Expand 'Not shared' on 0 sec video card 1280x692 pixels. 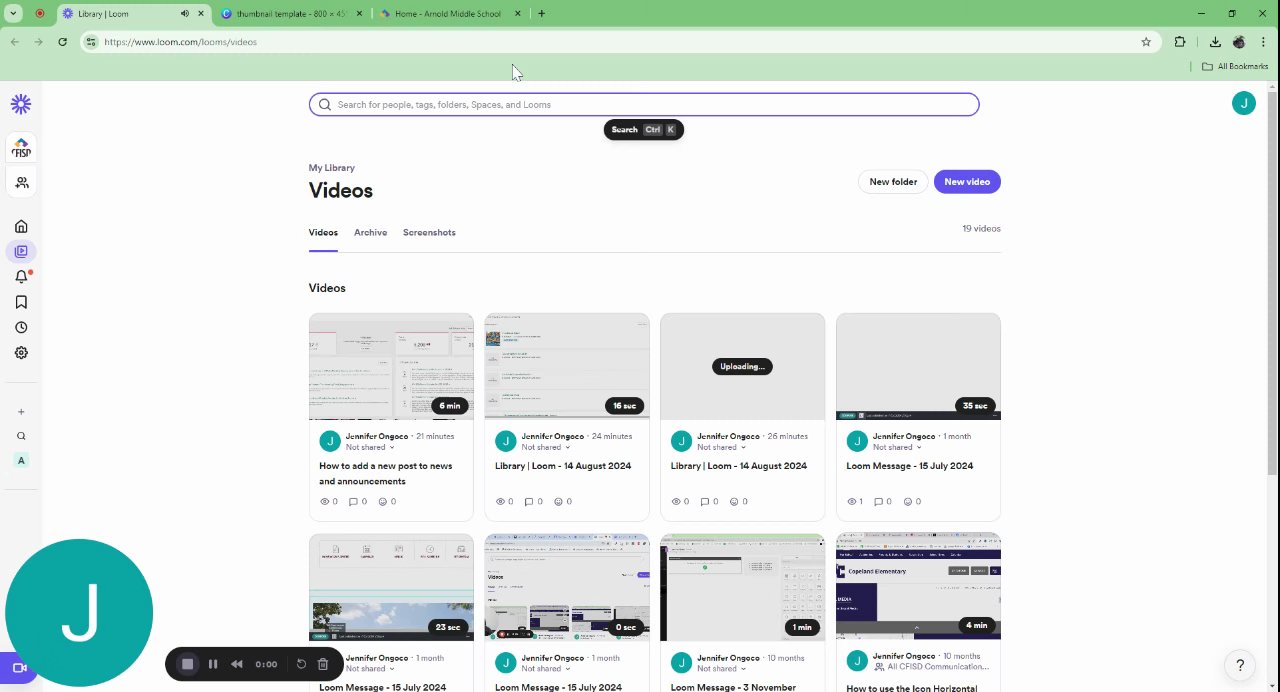(x=546, y=669)
